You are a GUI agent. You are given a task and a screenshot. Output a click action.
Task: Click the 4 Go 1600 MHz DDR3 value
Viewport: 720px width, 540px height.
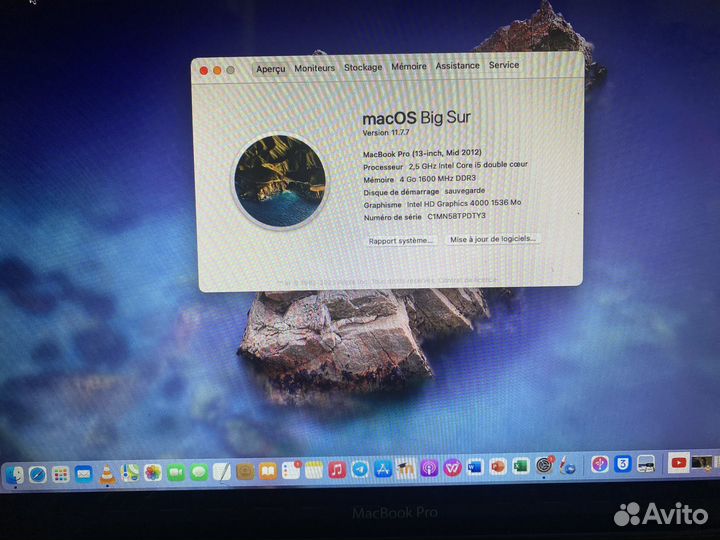click(438, 178)
